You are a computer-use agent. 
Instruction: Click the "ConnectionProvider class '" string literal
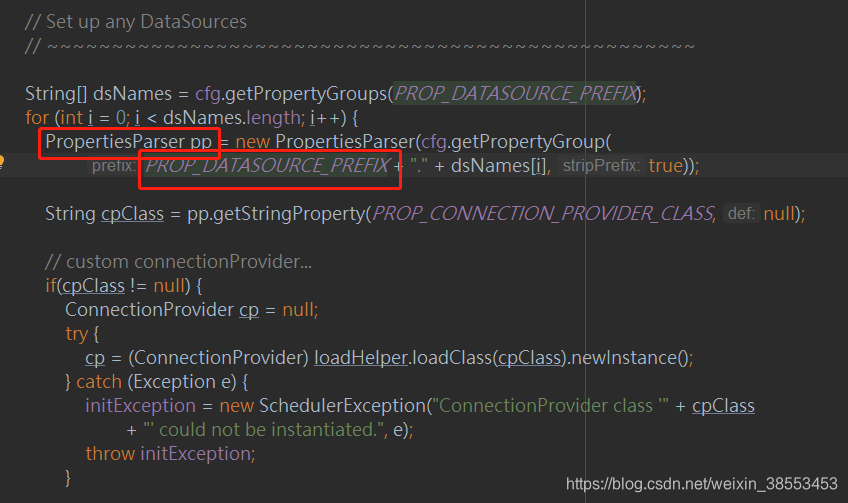[x=551, y=406]
